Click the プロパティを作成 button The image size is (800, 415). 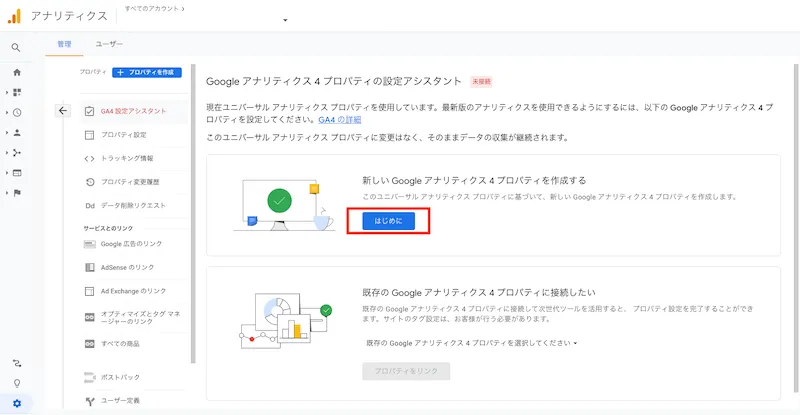pos(147,72)
